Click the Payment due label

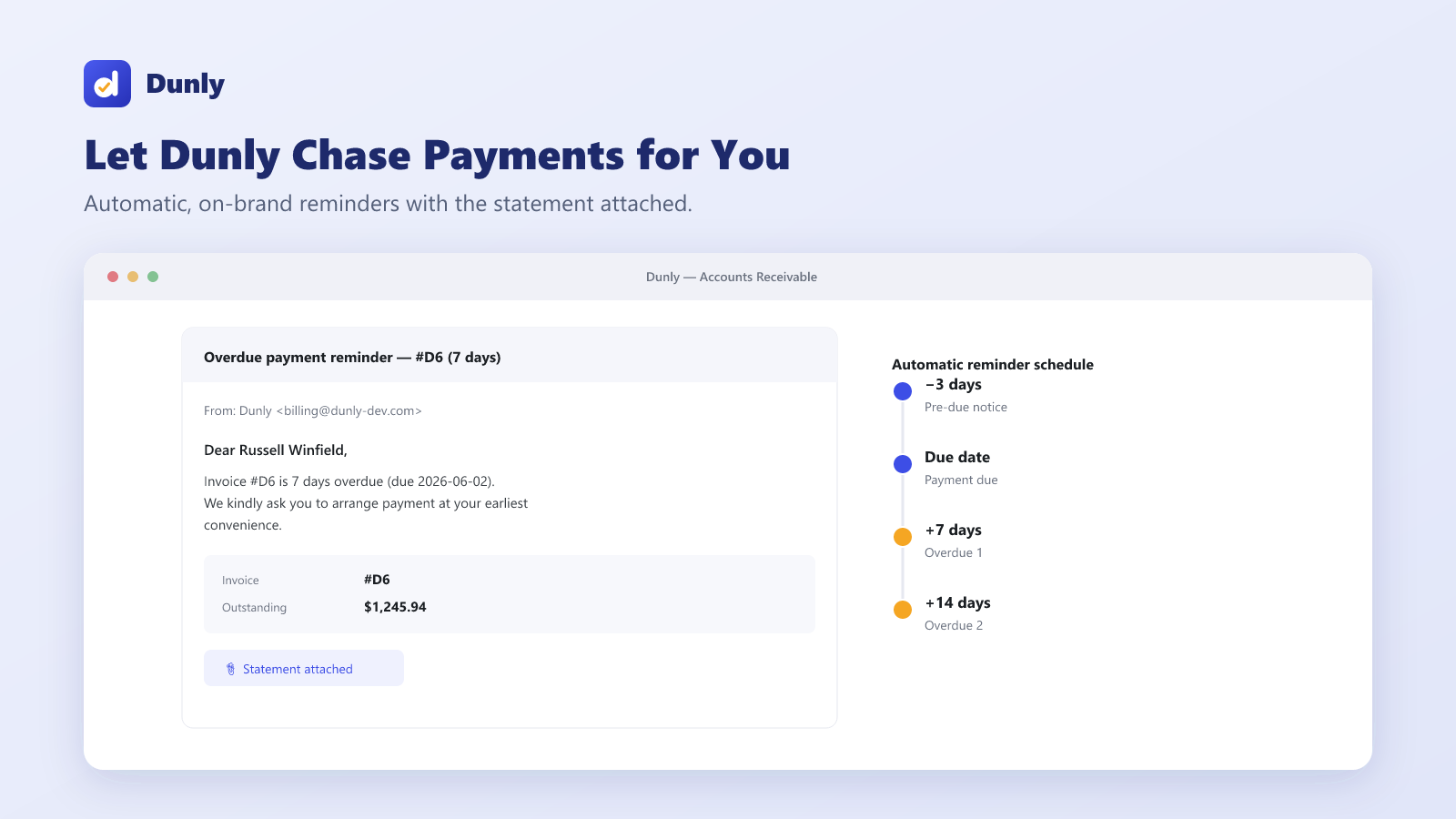coord(961,480)
